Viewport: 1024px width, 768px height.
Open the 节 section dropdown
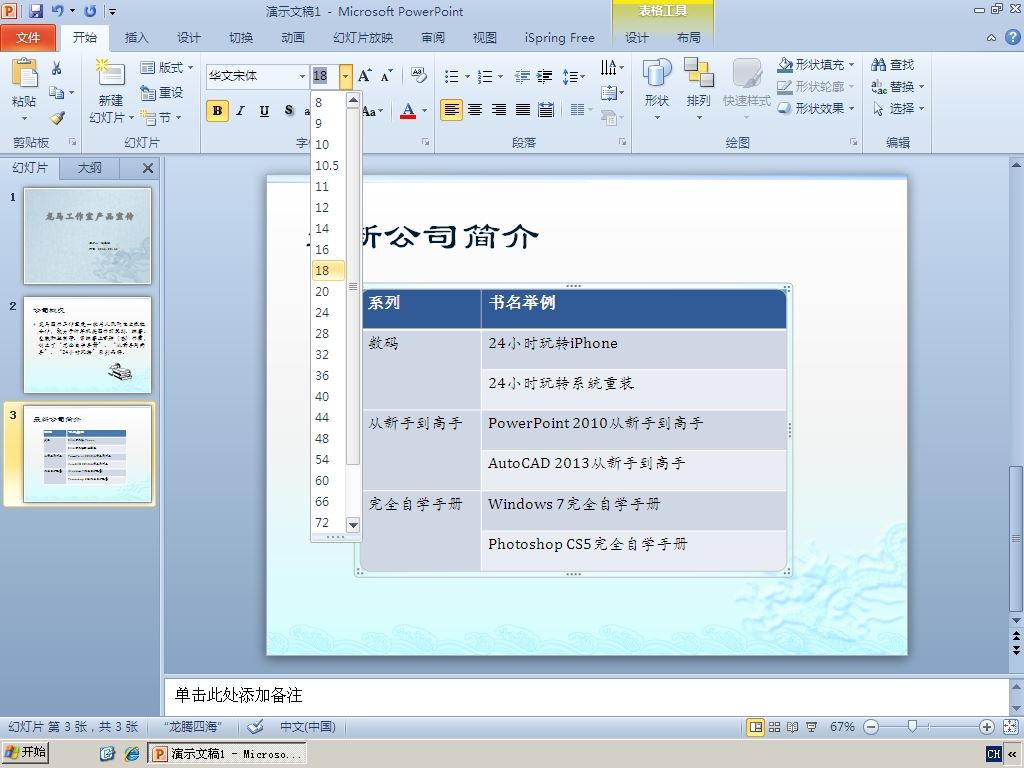(x=161, y=118)
